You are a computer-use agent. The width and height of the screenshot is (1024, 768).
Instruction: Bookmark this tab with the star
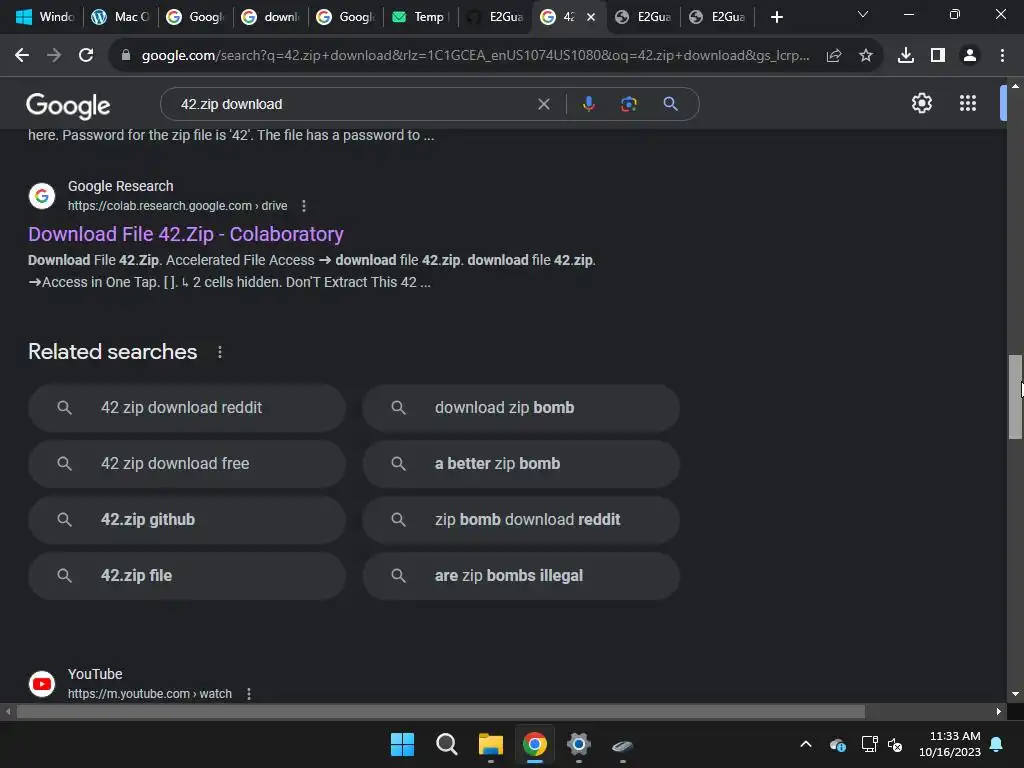(x=866, y=56)
